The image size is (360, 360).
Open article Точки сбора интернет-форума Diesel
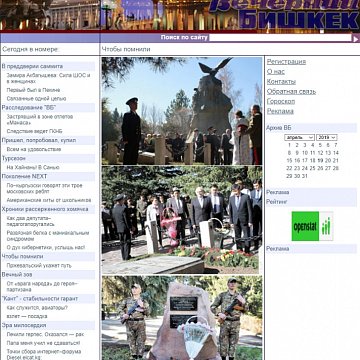point(44,354)
